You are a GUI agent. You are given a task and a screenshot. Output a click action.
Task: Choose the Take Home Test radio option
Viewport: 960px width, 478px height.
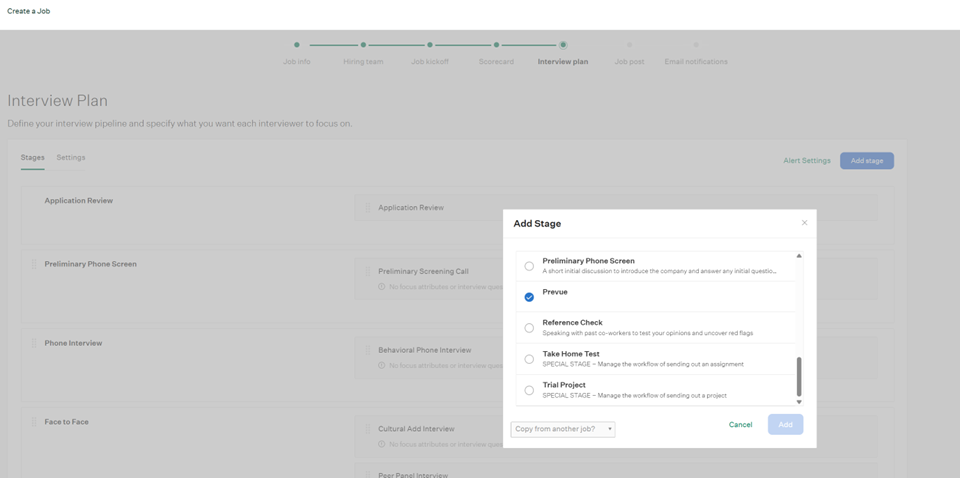529,359
